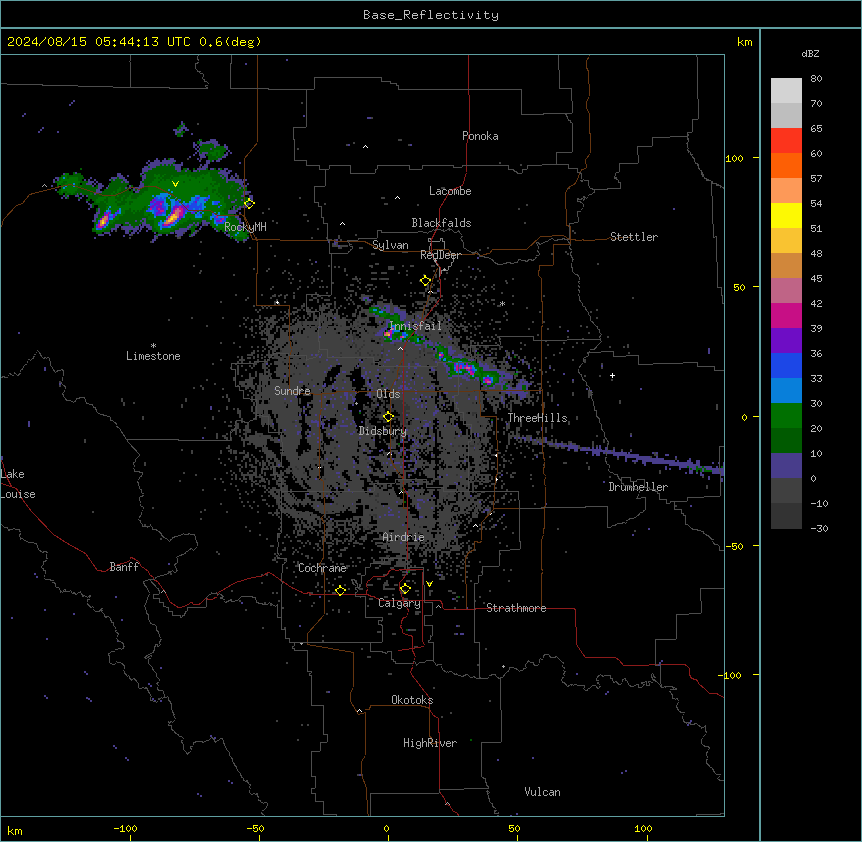Viewport: 862px width, 842px height.
Task: Click the -100 tick on the horizontal axis
Action: [125, 828]
